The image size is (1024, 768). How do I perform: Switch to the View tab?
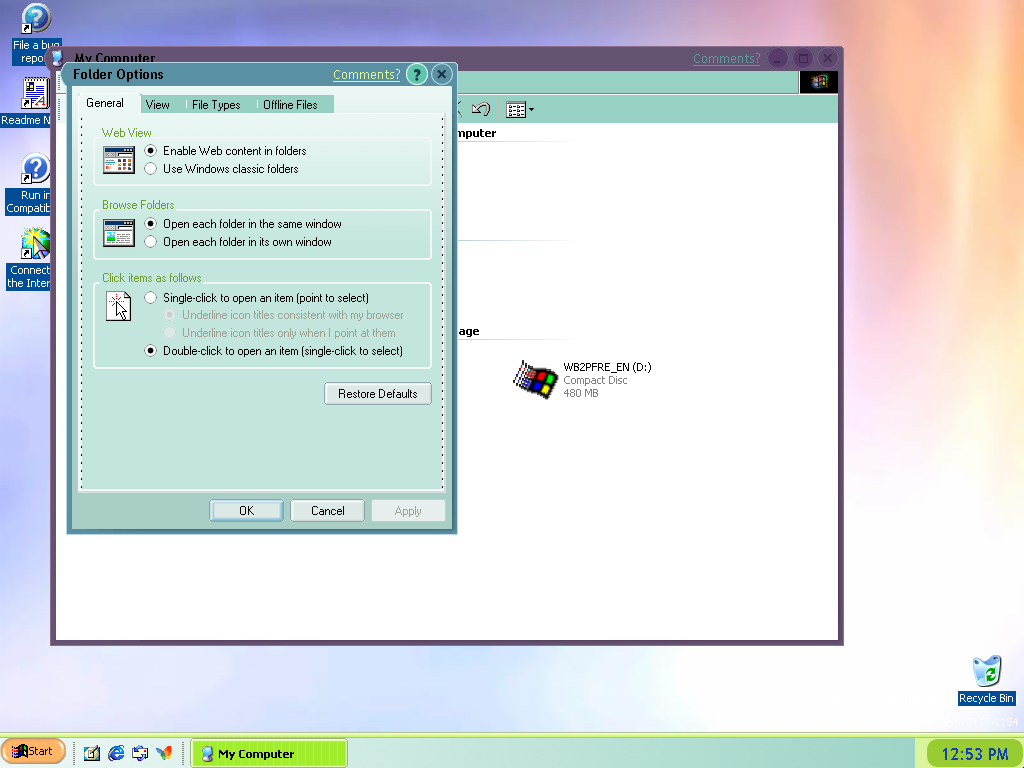[x=157, y=104]
